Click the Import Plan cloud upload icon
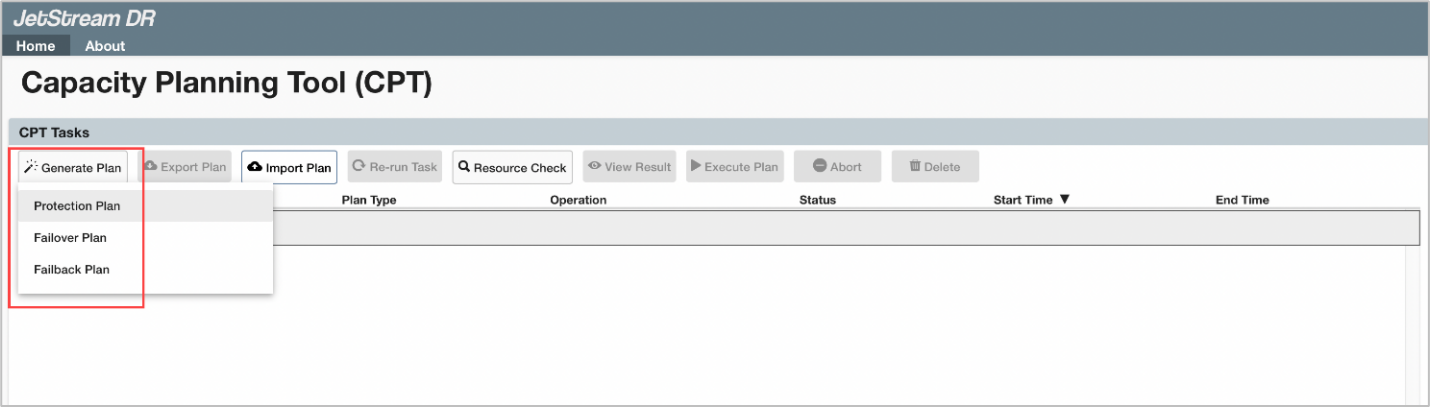Screen dimensions: 1430x407 [x=255, y=167]
